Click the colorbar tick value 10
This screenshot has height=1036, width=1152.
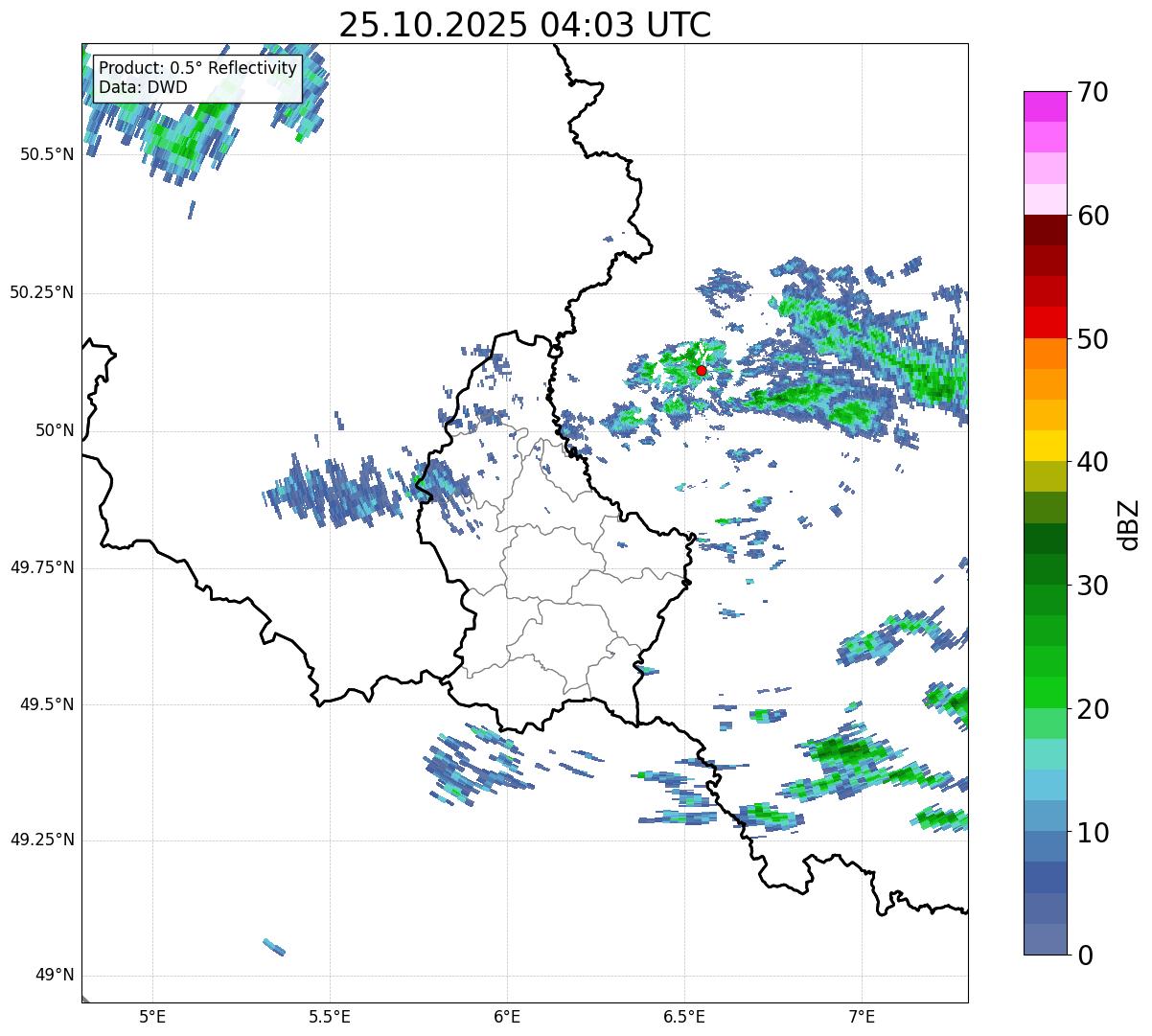1092,833
